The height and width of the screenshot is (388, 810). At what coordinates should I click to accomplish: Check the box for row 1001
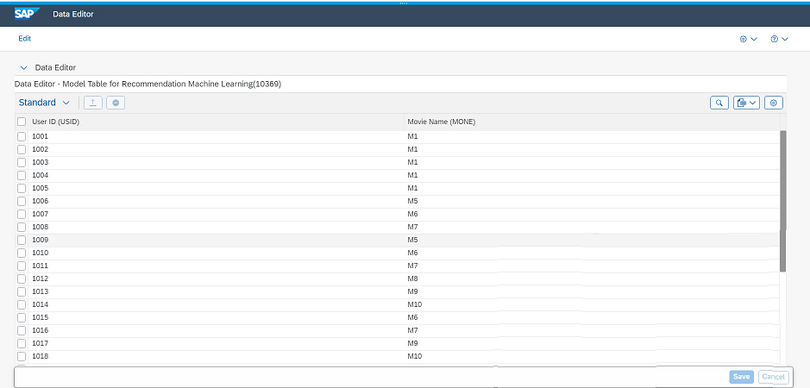[22, 136]
